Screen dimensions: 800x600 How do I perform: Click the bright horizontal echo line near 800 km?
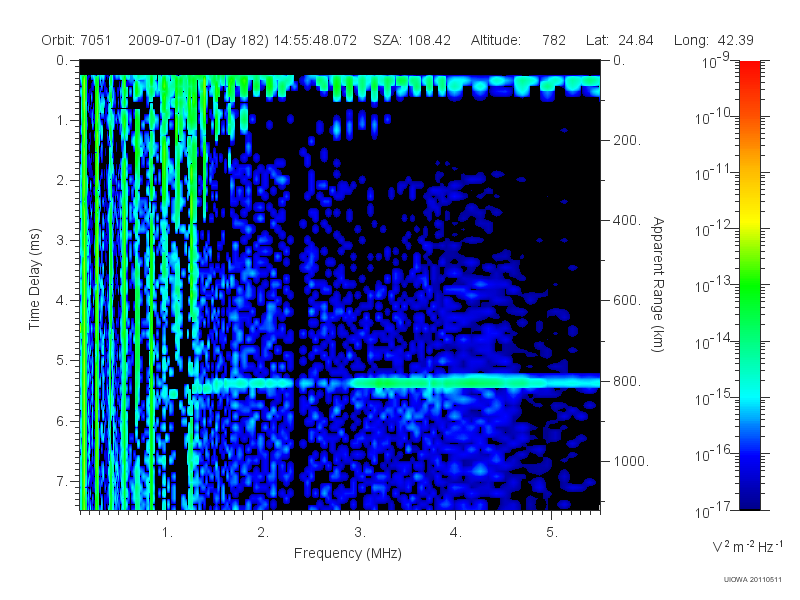[x=395, y=382]
